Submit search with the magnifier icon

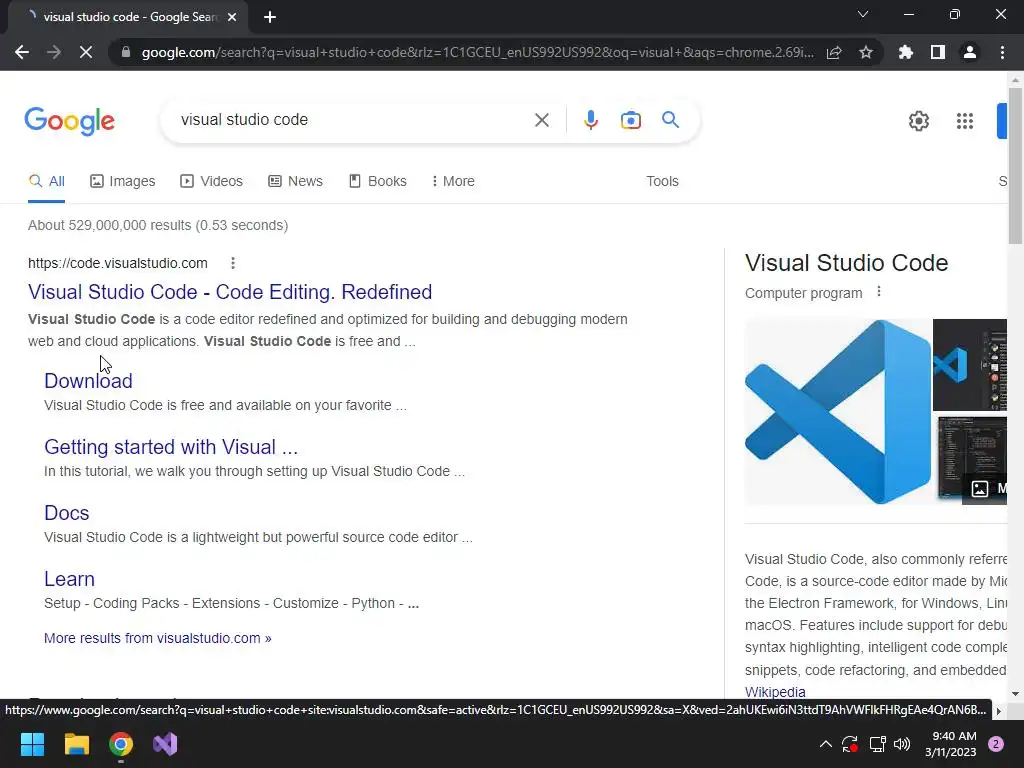[x=671, y=120]
